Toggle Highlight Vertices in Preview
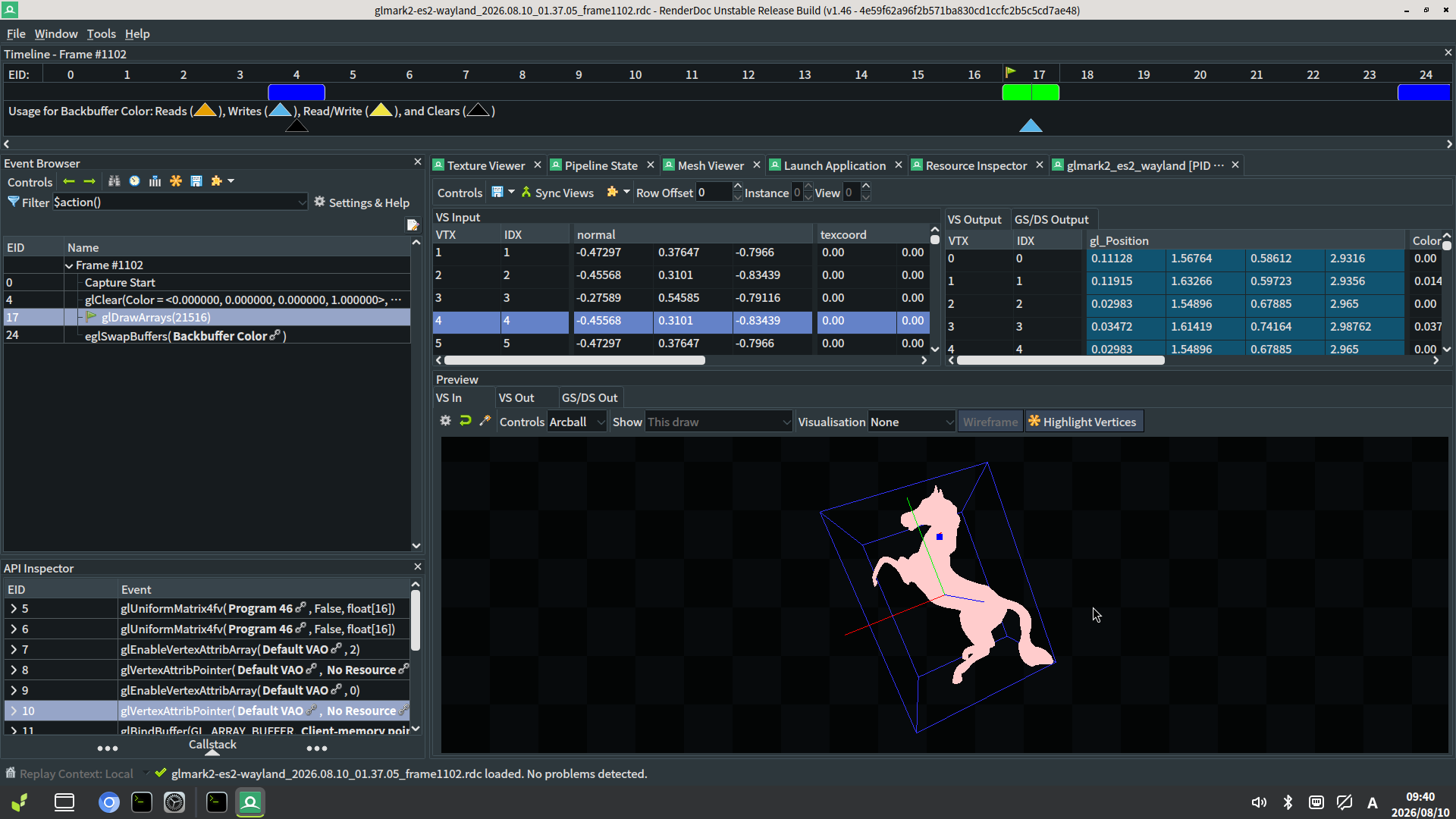1456x819 pixels. point(1083,422)
